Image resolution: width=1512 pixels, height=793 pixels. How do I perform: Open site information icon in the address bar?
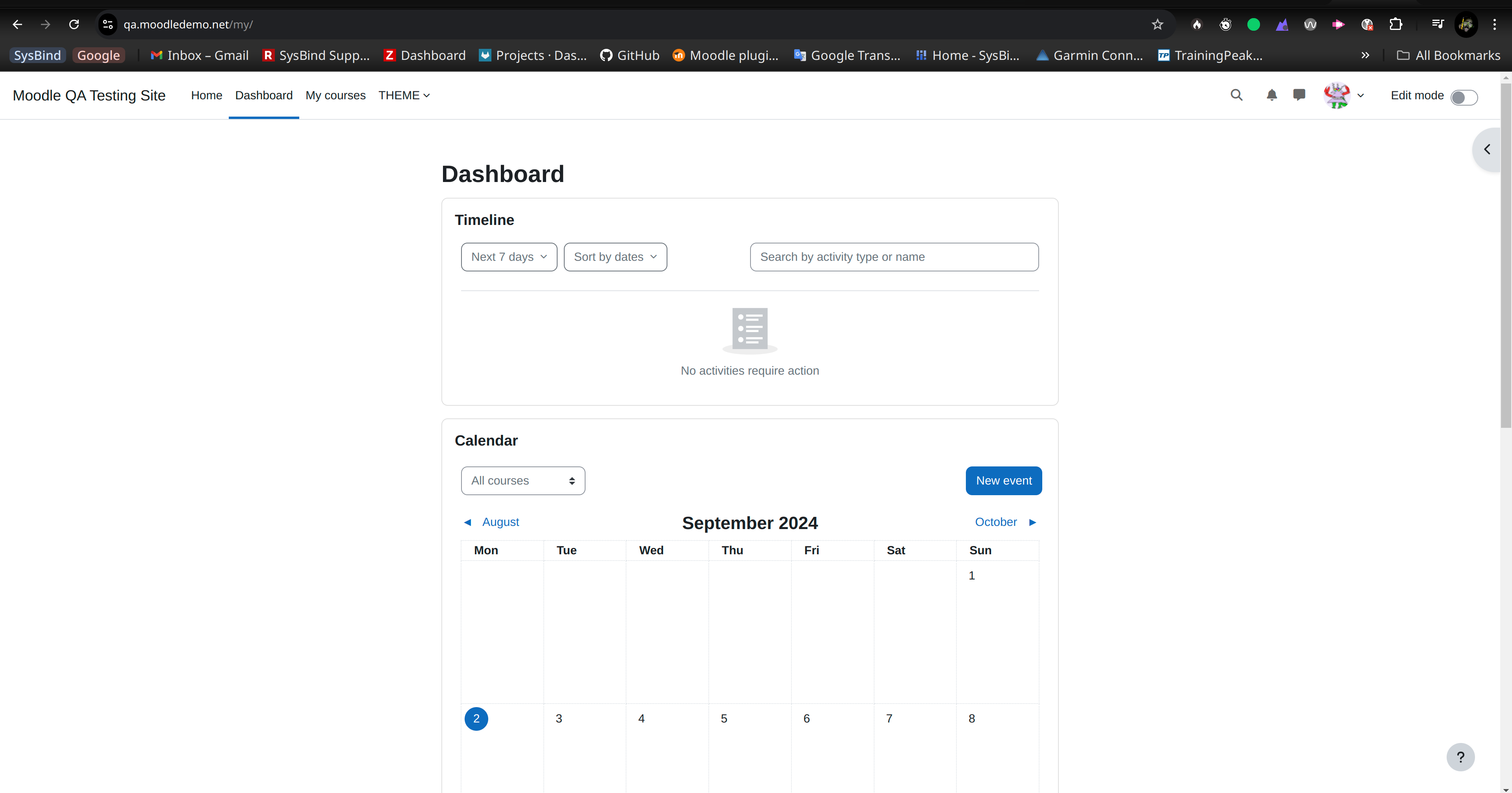(107, 24)
